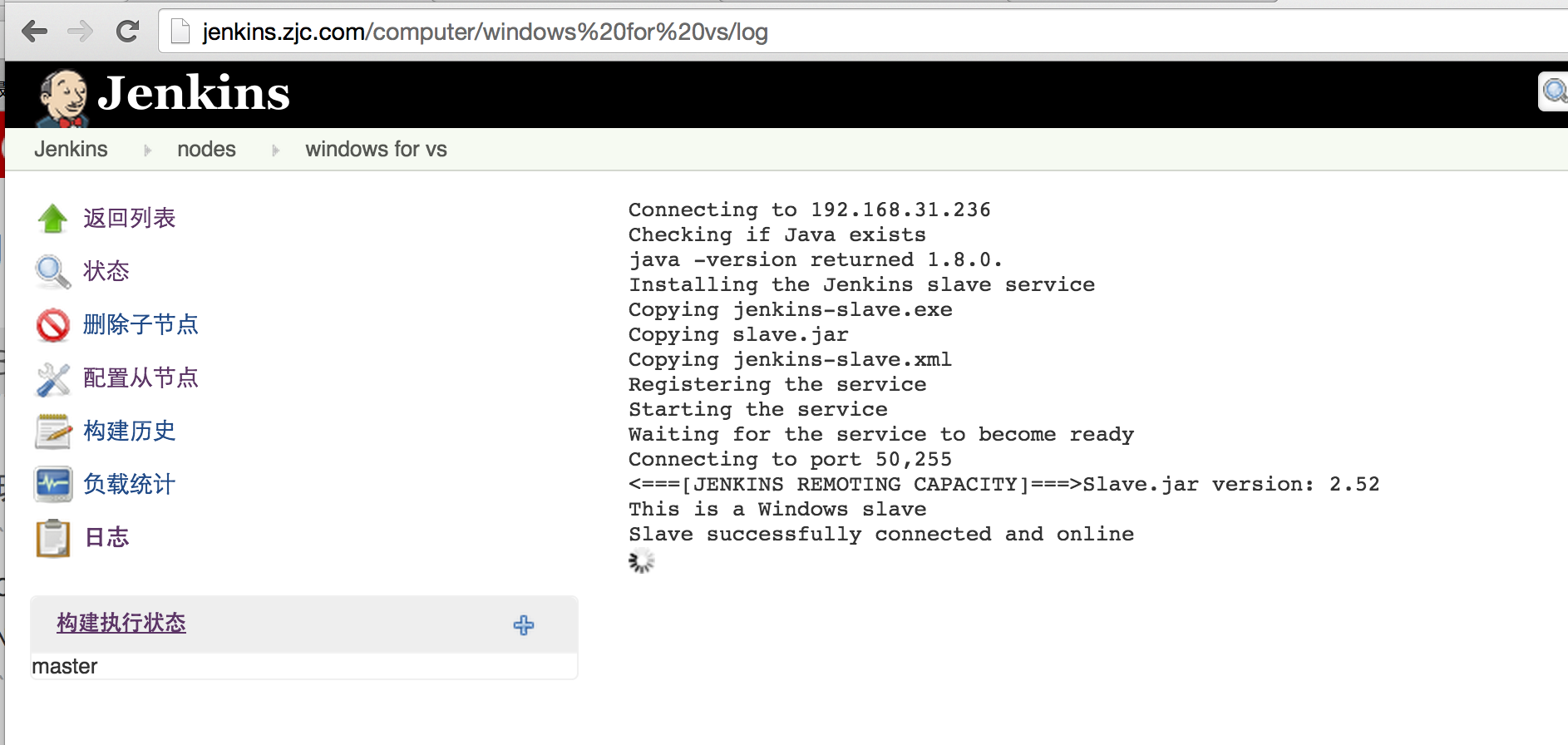The height and width of the screenshot is (745, 1568).
Task: Click the search magnifier in header
Action: coord(1555,90)
